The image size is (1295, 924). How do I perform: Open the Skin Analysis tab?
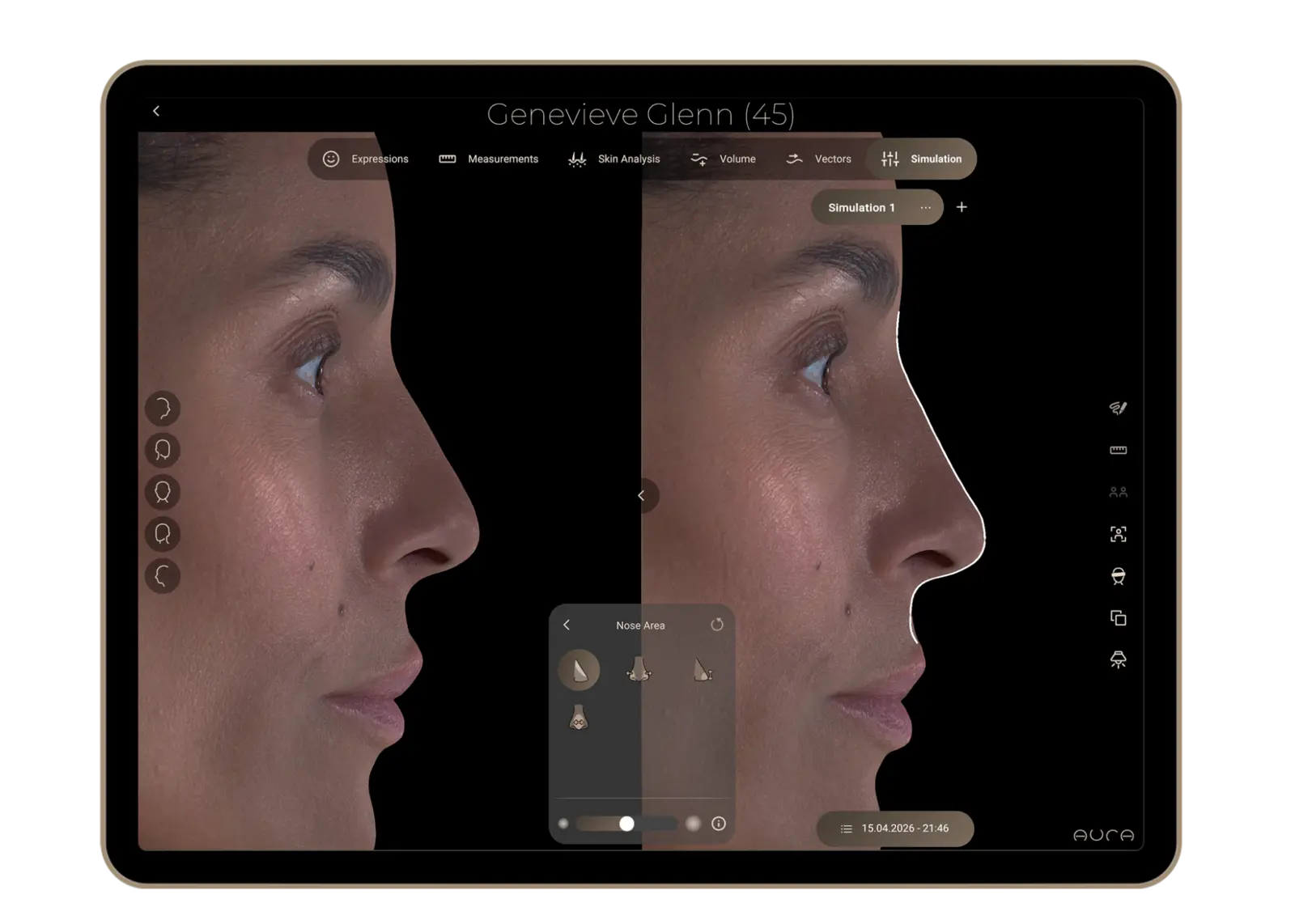(x=614, y=159)
